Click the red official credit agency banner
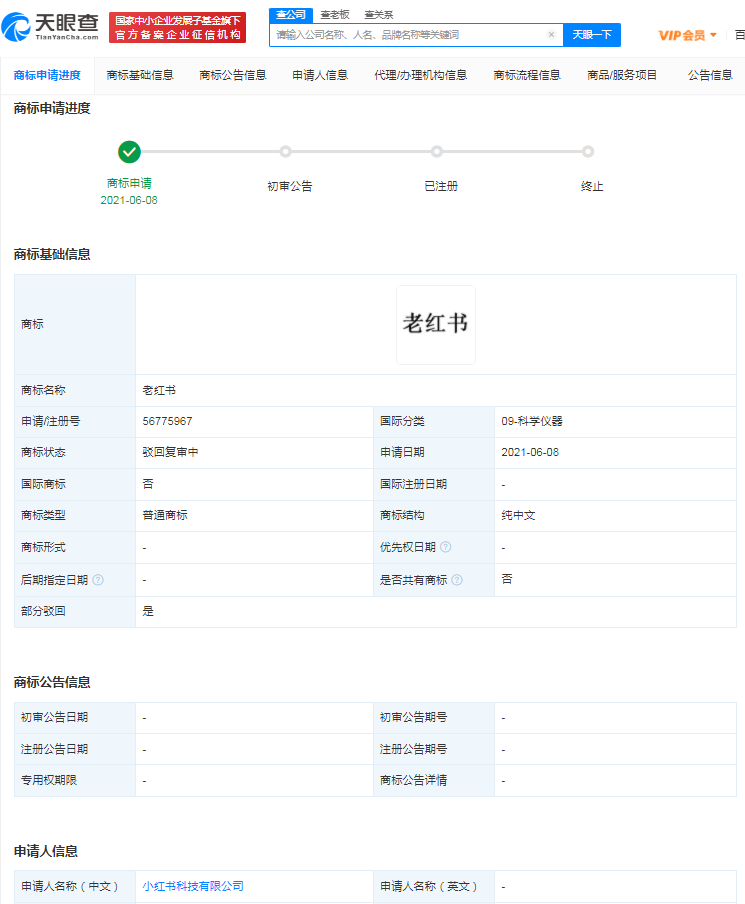 point(178,28)
